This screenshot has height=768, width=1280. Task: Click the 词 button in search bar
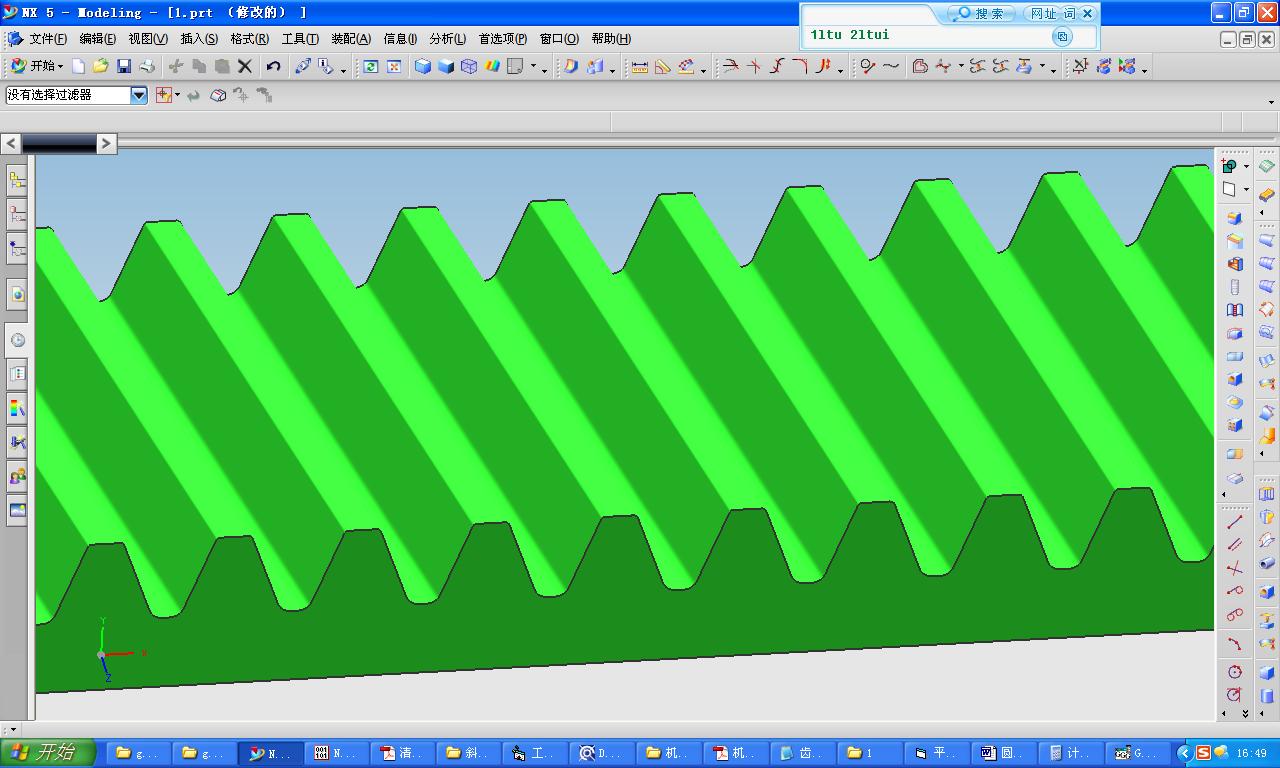1069,13
